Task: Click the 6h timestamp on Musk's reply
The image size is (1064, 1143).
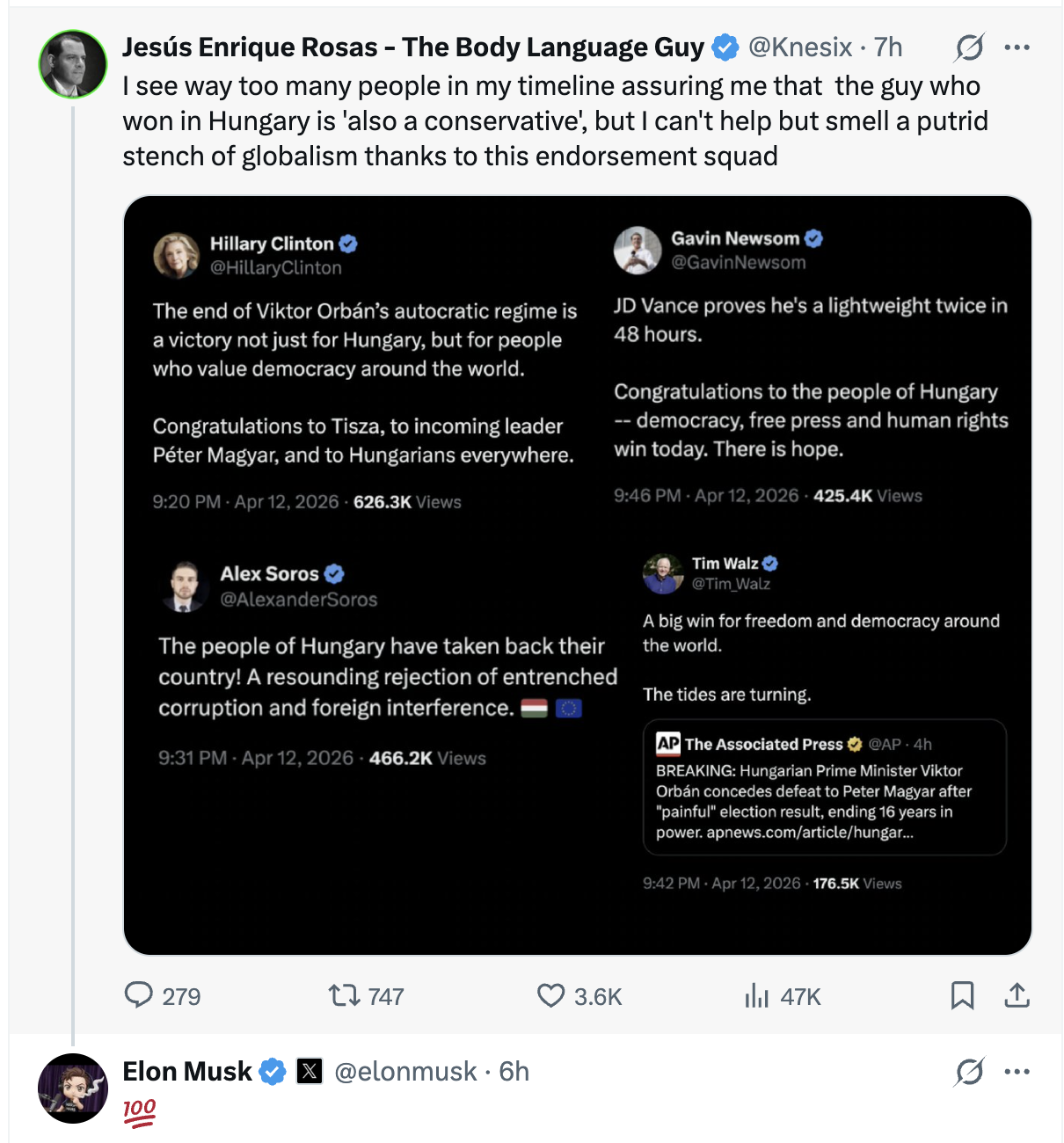Action: [x=514, y=1072]
